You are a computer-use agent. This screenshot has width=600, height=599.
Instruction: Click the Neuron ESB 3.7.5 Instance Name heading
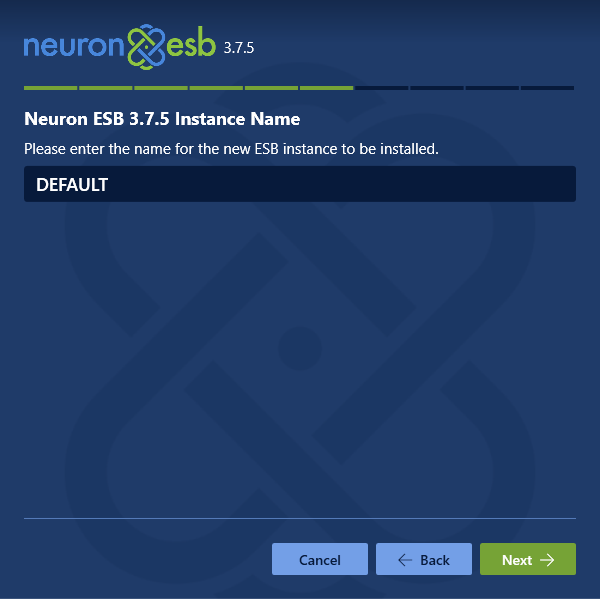tap(162, 119)
